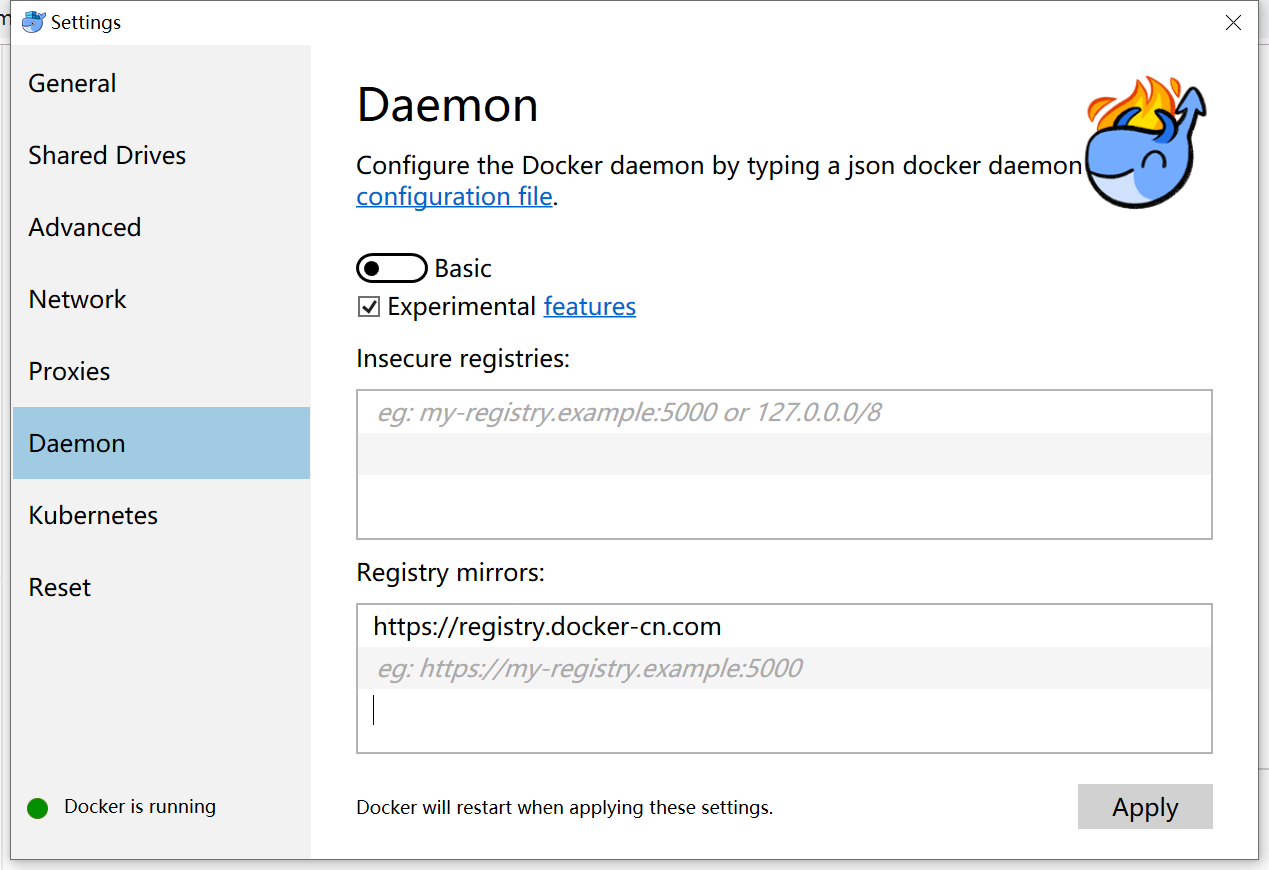Click the Docker whale icon in title bar

point(34,22)
